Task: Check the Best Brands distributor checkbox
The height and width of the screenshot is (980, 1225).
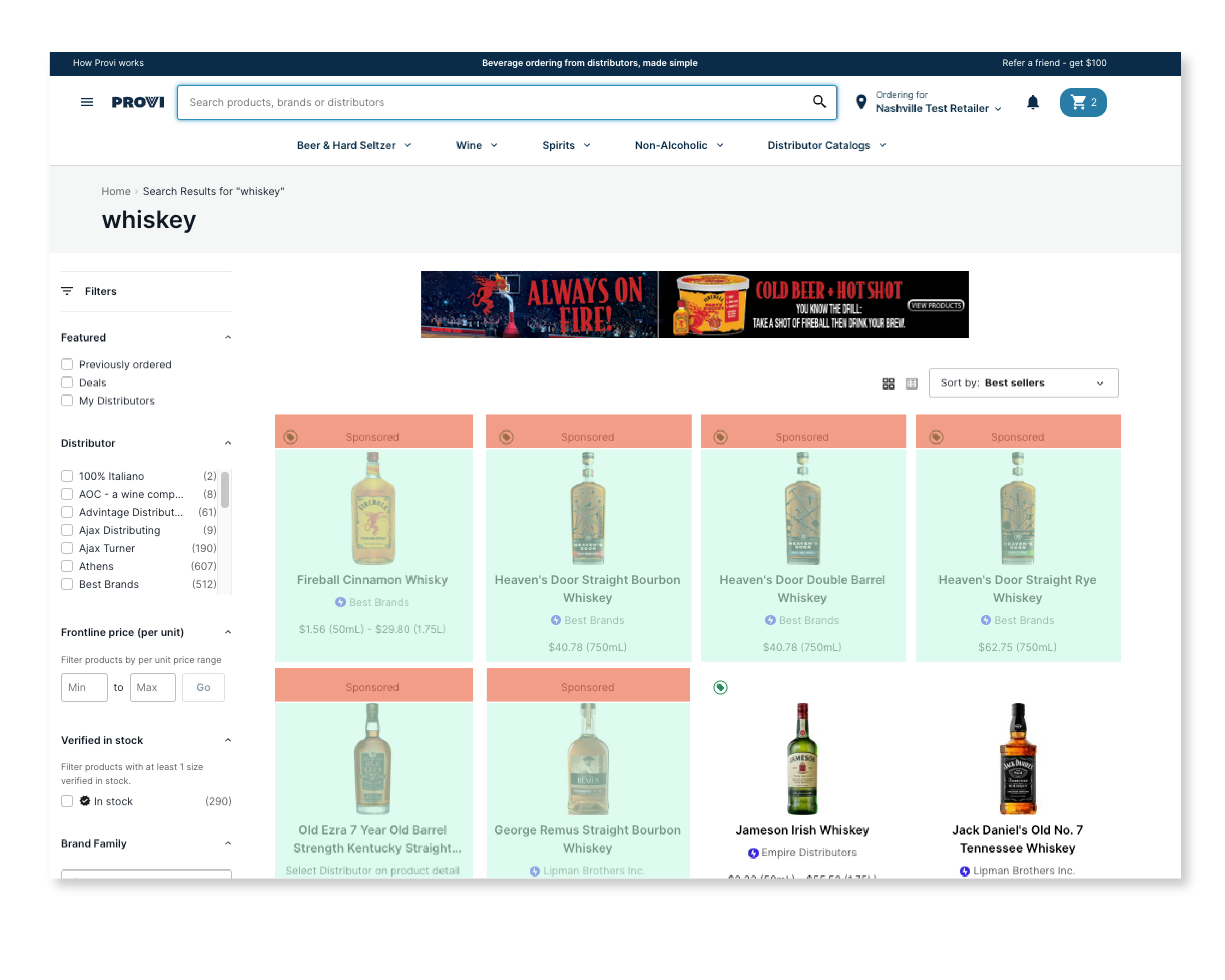Action: pyautogui.click(x=66, y=584)
